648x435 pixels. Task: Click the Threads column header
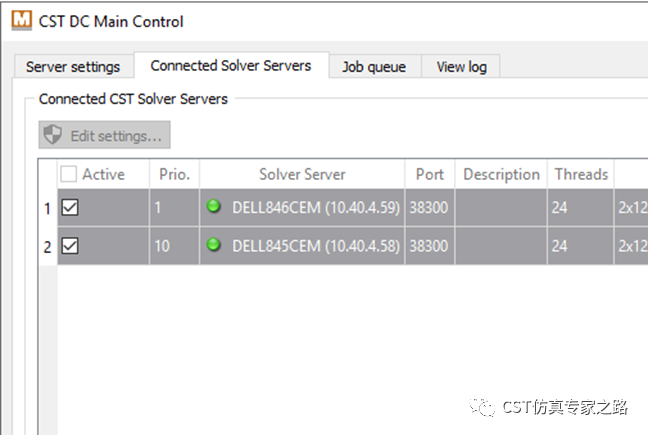581,174
